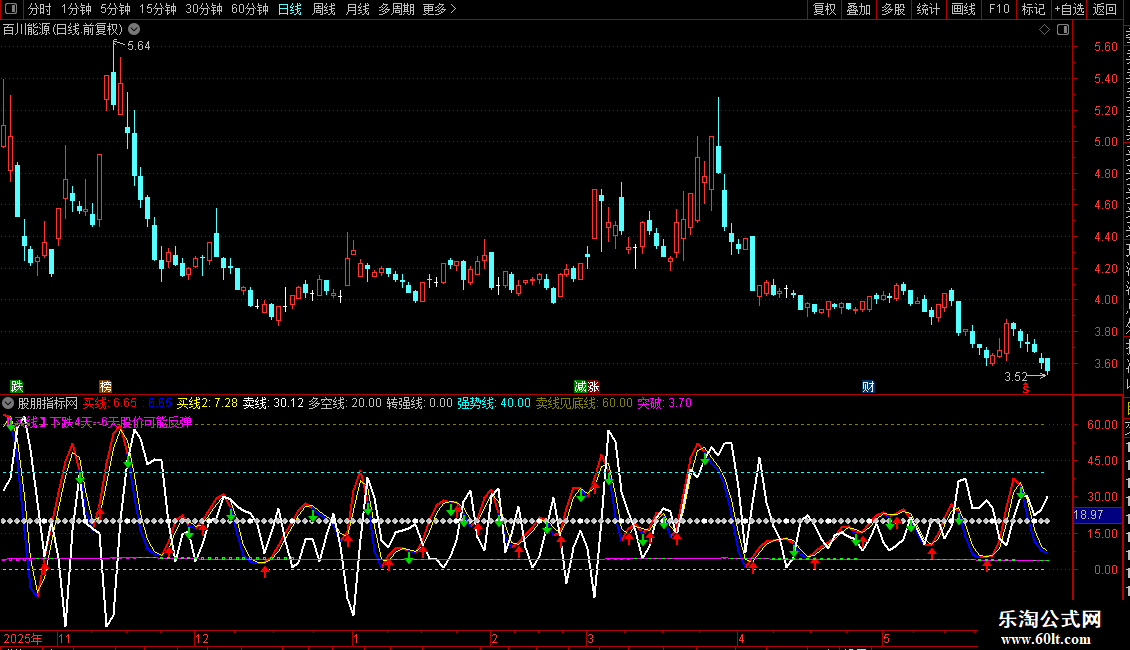Add stock with +自选 button
Image resolution: width=1130 pixels, height=650 pixels.
pyautogui.click(x=1069, y=9)
